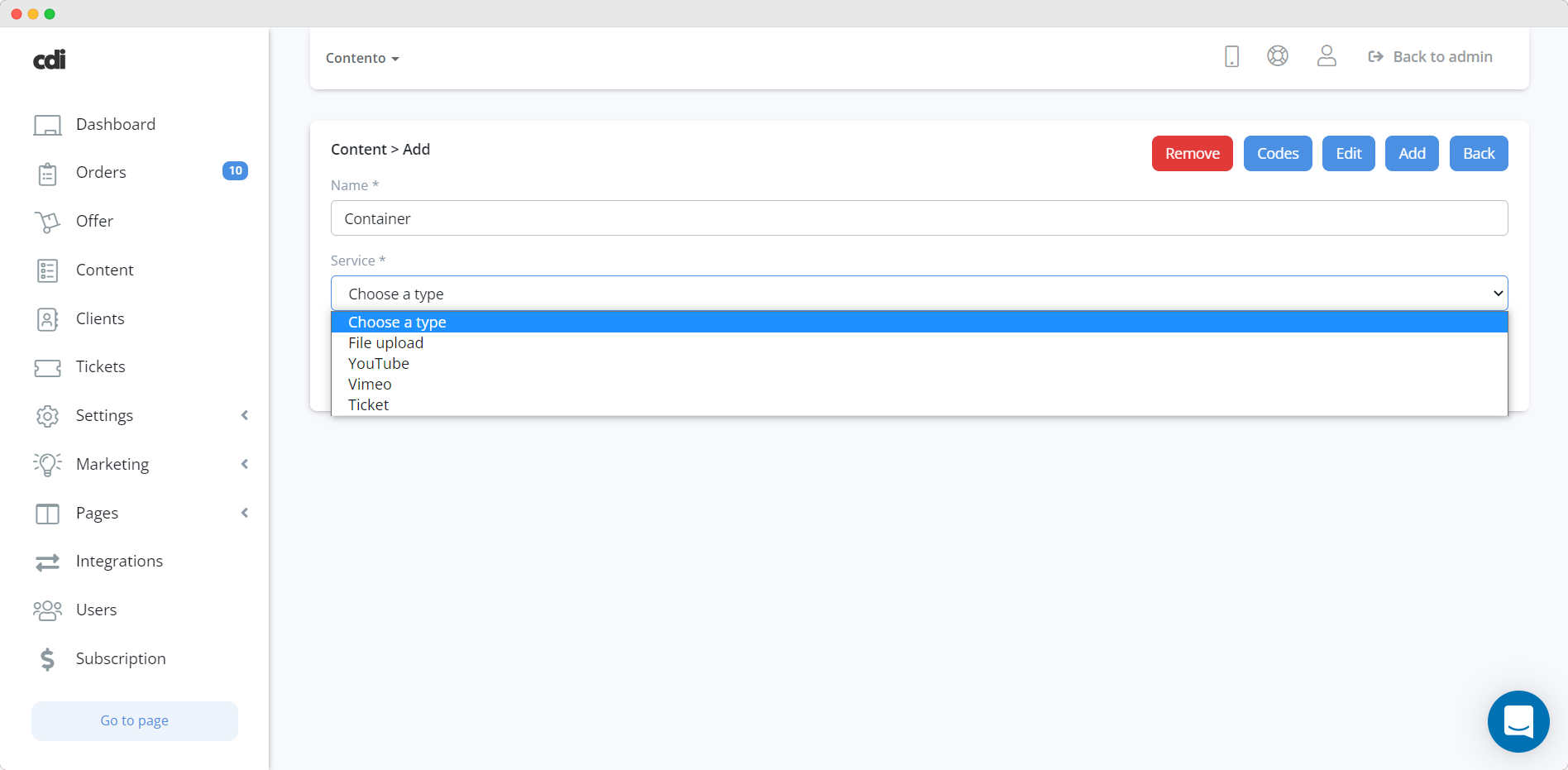Select 'Ticket' option
1568x770 pixels.
click(919, 404)
